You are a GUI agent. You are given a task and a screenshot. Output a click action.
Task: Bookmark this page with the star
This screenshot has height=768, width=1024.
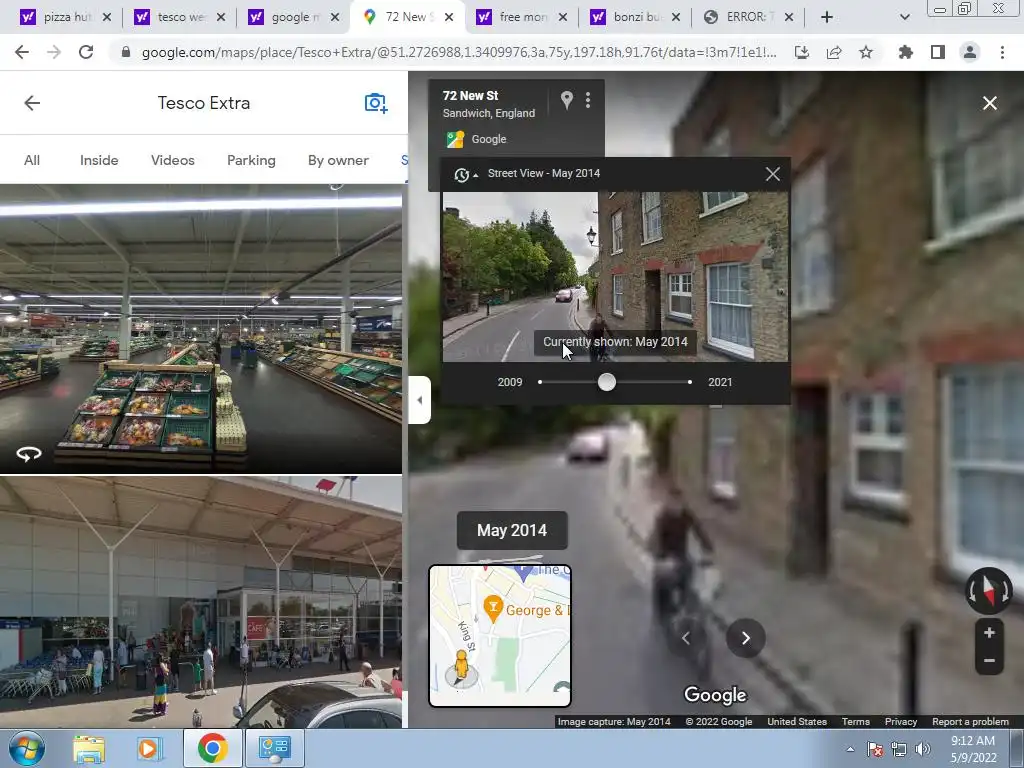[866, 52]
